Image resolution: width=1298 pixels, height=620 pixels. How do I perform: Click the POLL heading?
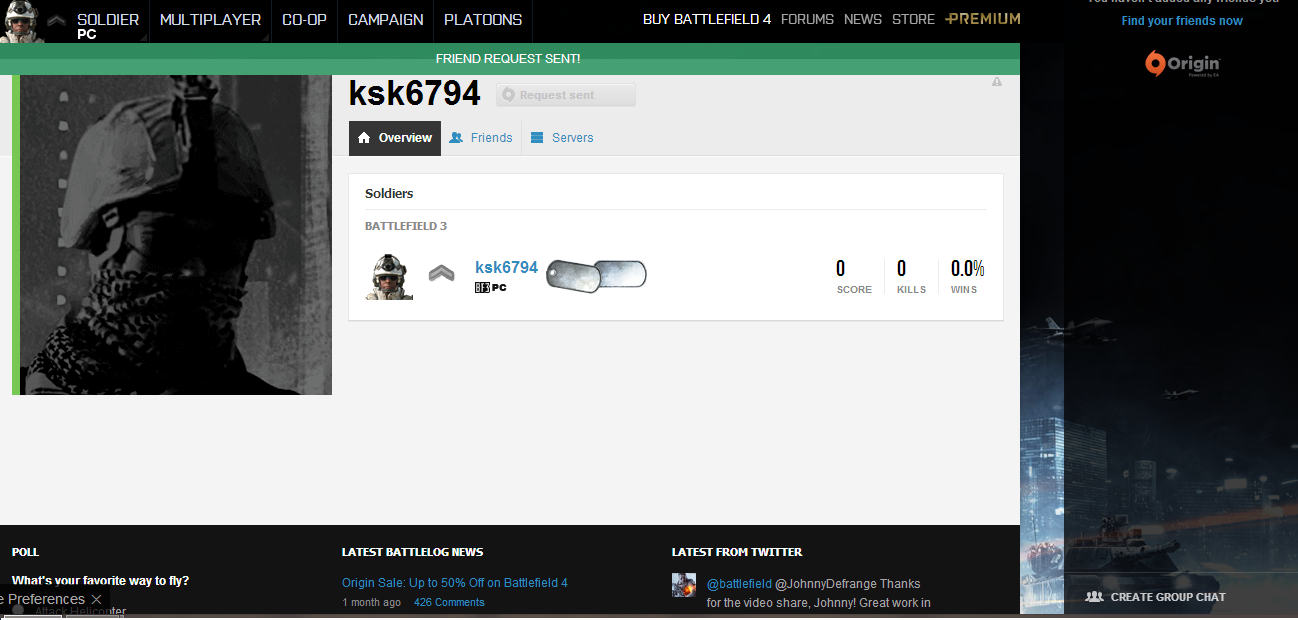click(26, 552)
